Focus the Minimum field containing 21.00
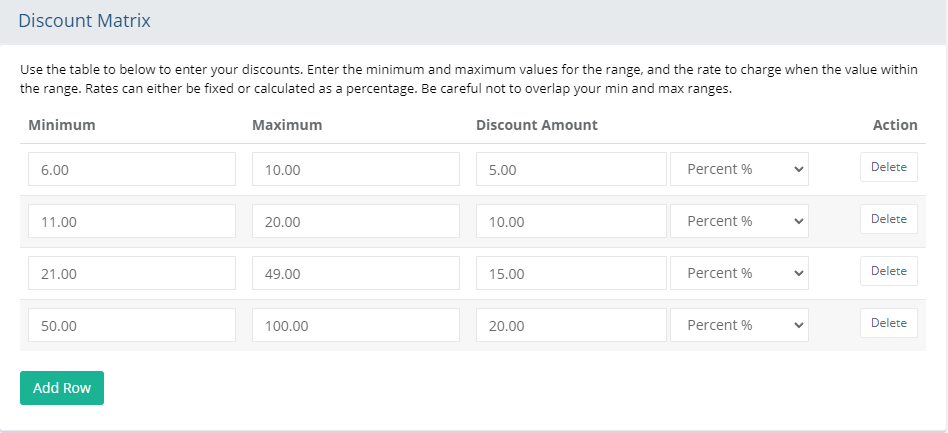948x433 pixels. click(132, 273)
